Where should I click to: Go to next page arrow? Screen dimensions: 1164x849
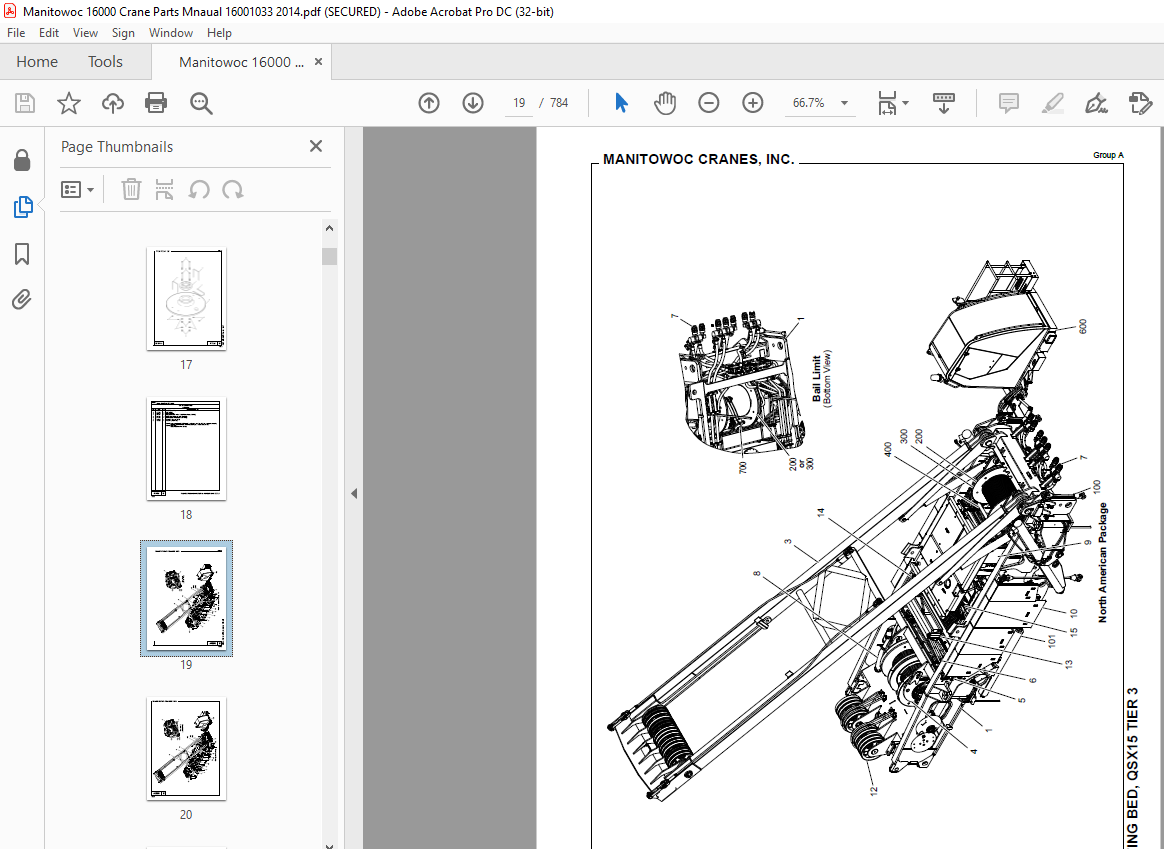click(473, 103)
